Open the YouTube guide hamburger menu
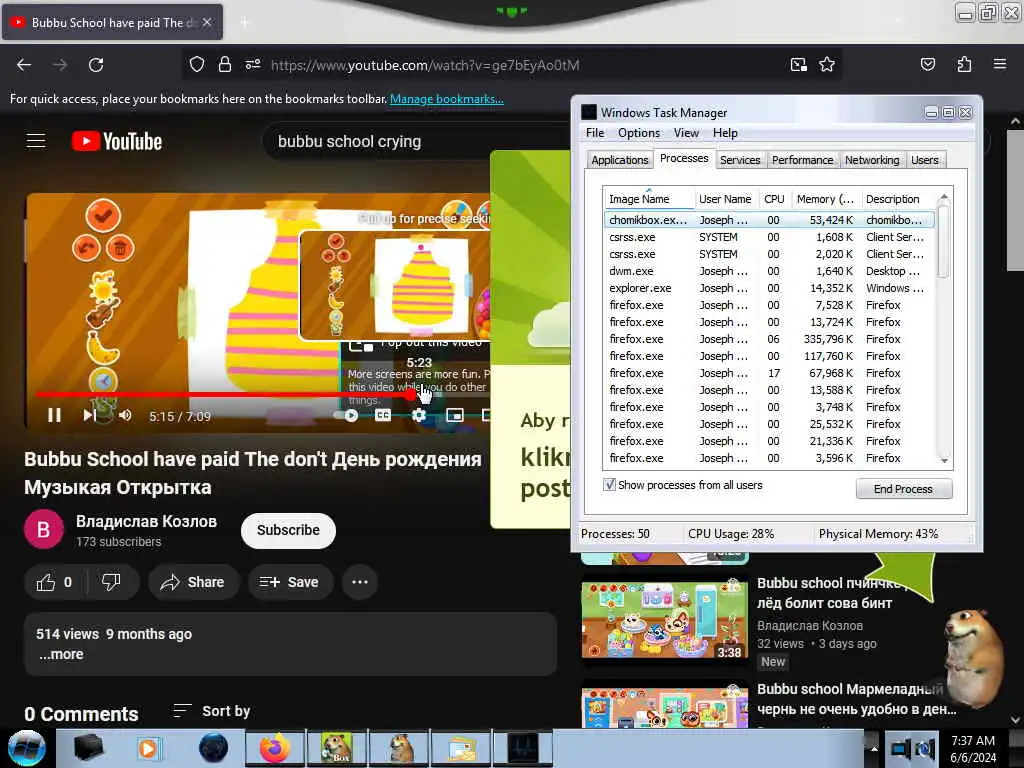Screen dimensions: 1024x768 point(36,140)
